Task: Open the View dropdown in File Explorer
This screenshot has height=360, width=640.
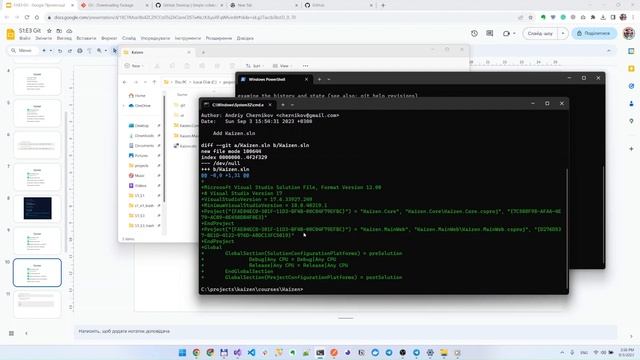Action: (x=282, y=66)
